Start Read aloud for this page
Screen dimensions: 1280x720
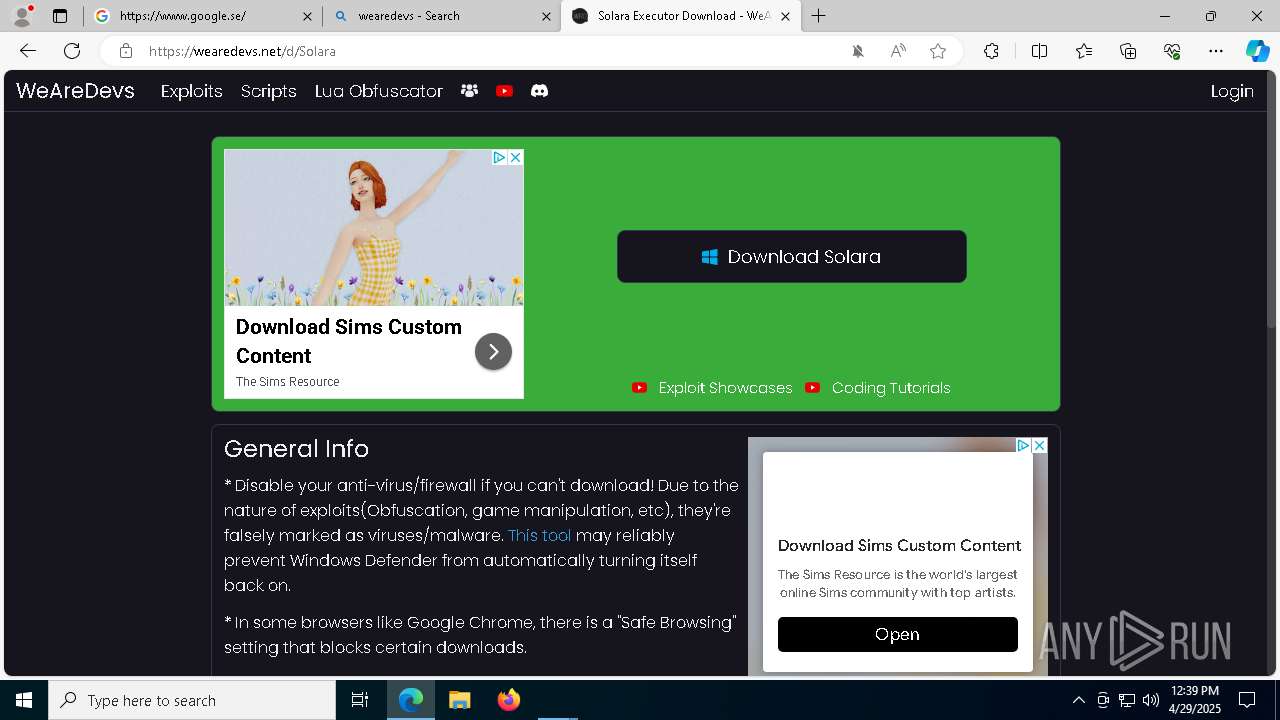coord(898,51)
